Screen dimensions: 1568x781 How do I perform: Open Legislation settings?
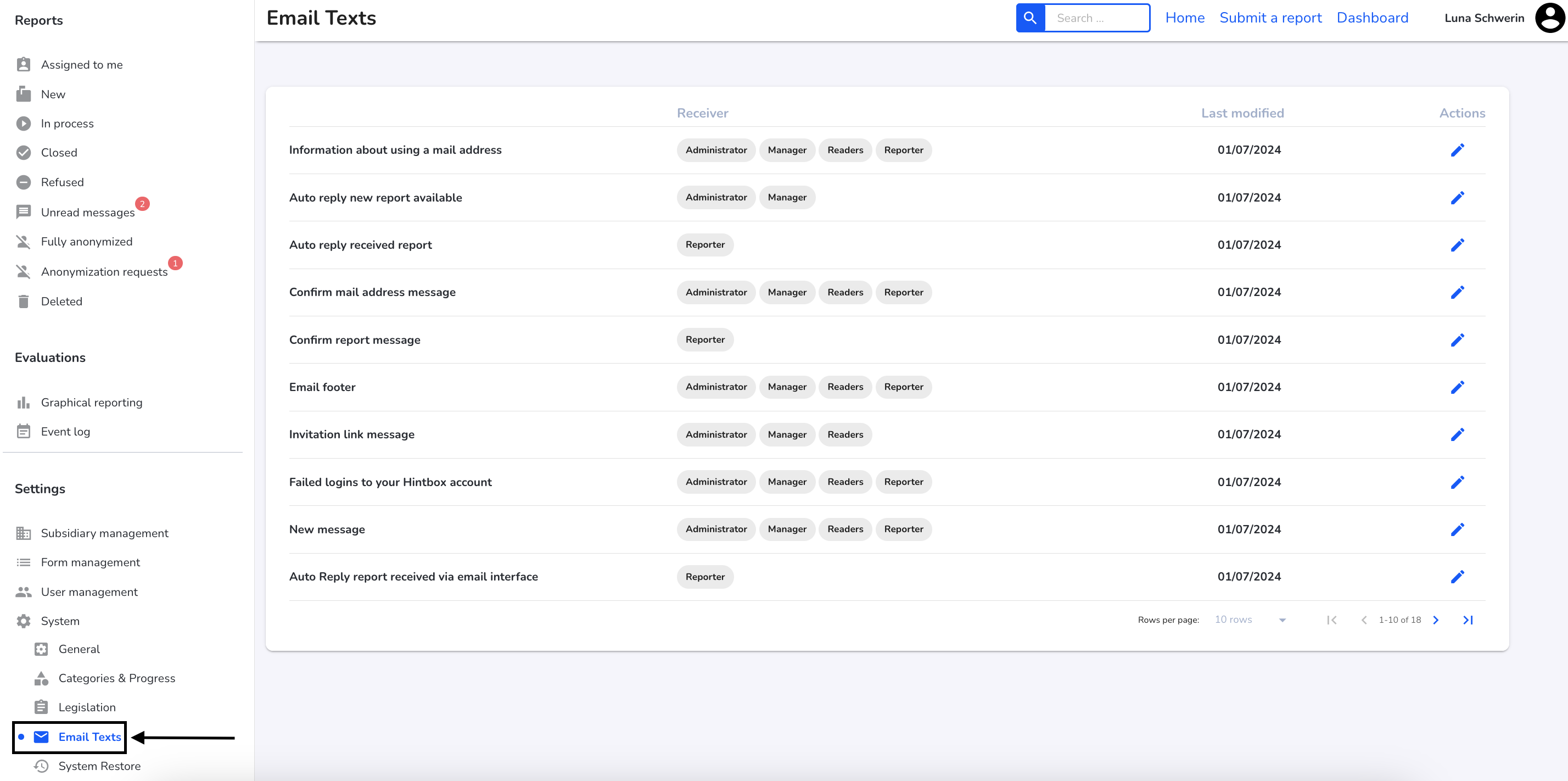[x=87, y=707]
